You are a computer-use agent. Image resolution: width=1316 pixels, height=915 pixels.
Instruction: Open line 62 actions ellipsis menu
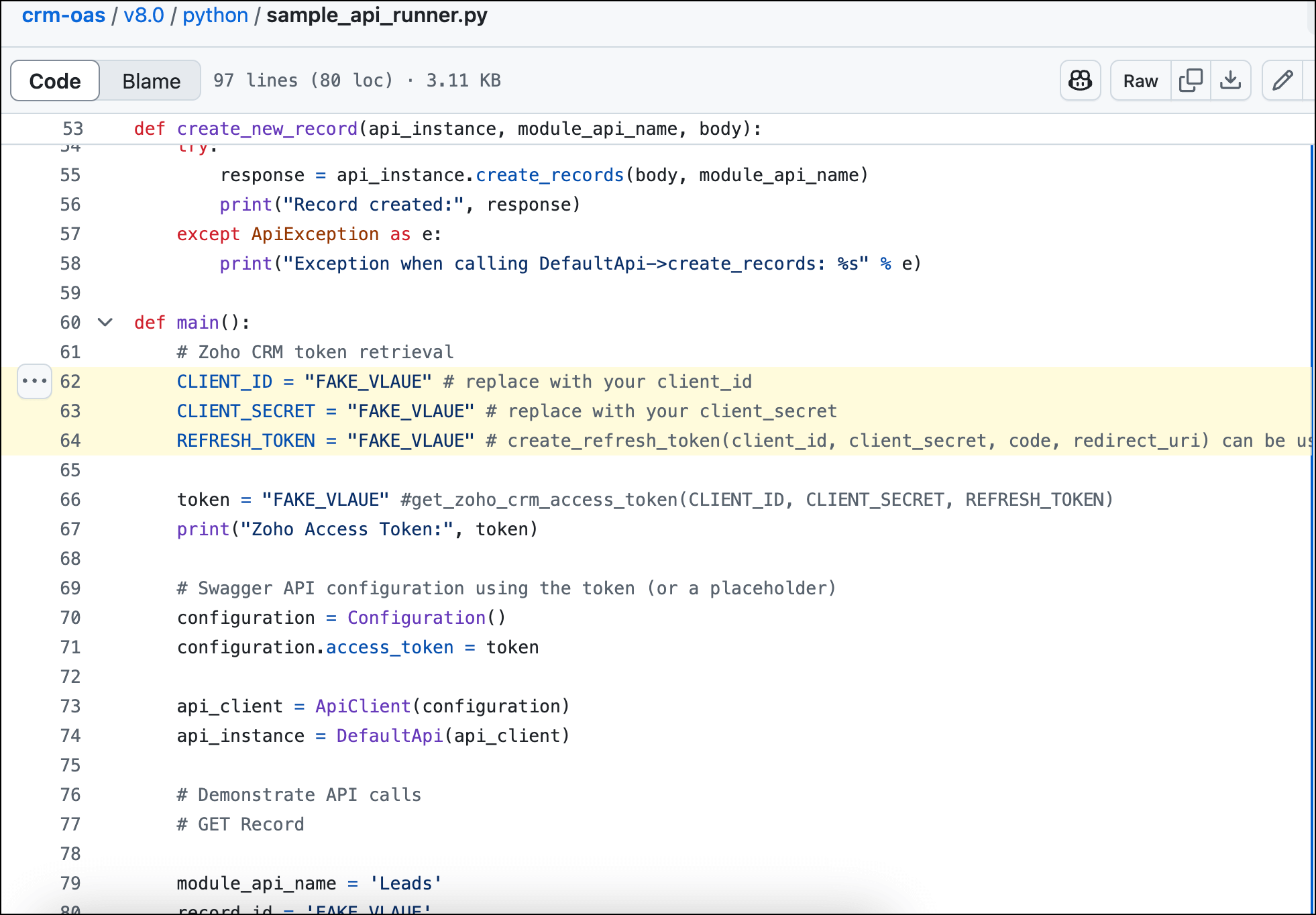click(x=34, y=381)
